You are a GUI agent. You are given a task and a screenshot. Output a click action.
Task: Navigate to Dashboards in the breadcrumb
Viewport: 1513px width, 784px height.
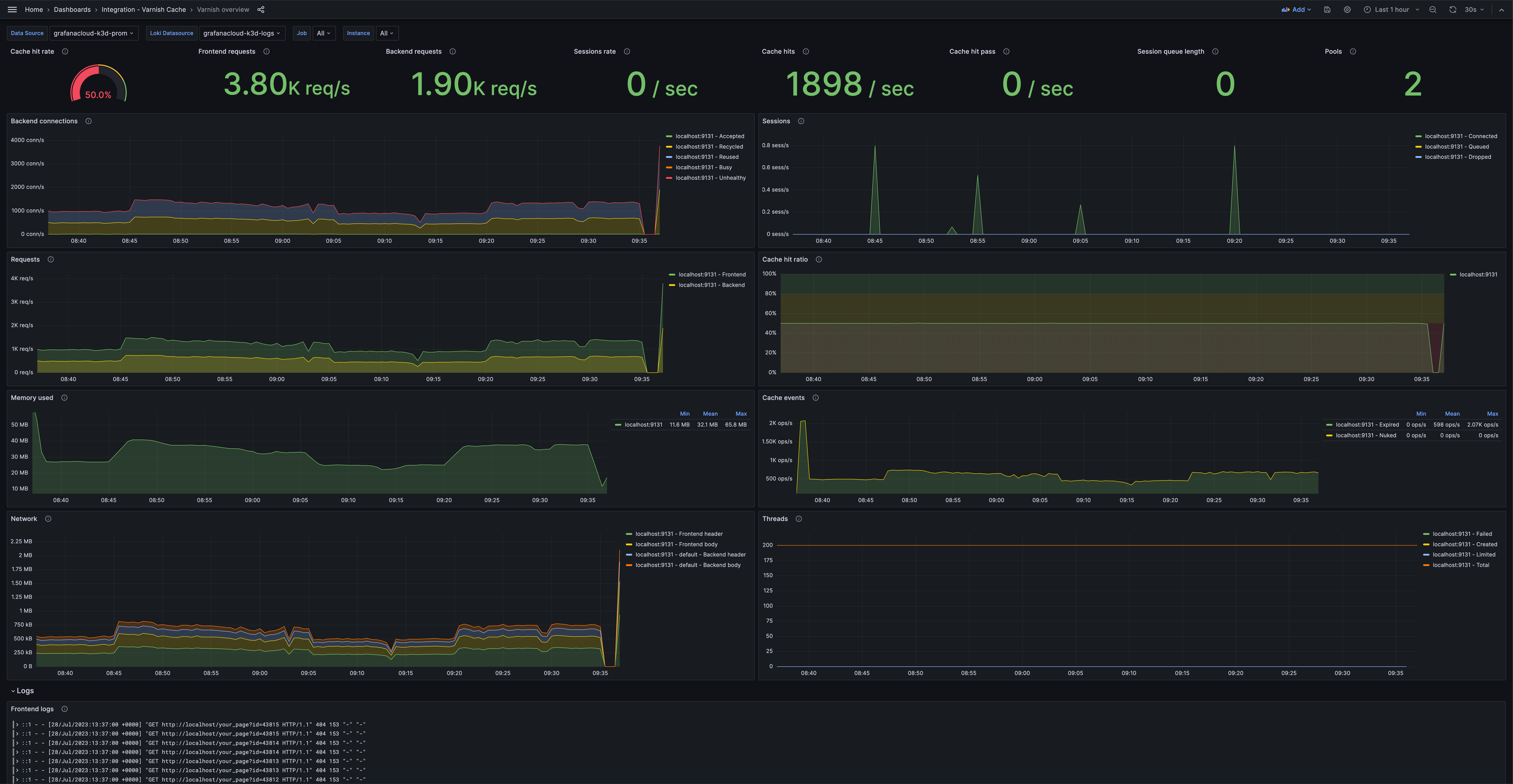coord(72,9)
